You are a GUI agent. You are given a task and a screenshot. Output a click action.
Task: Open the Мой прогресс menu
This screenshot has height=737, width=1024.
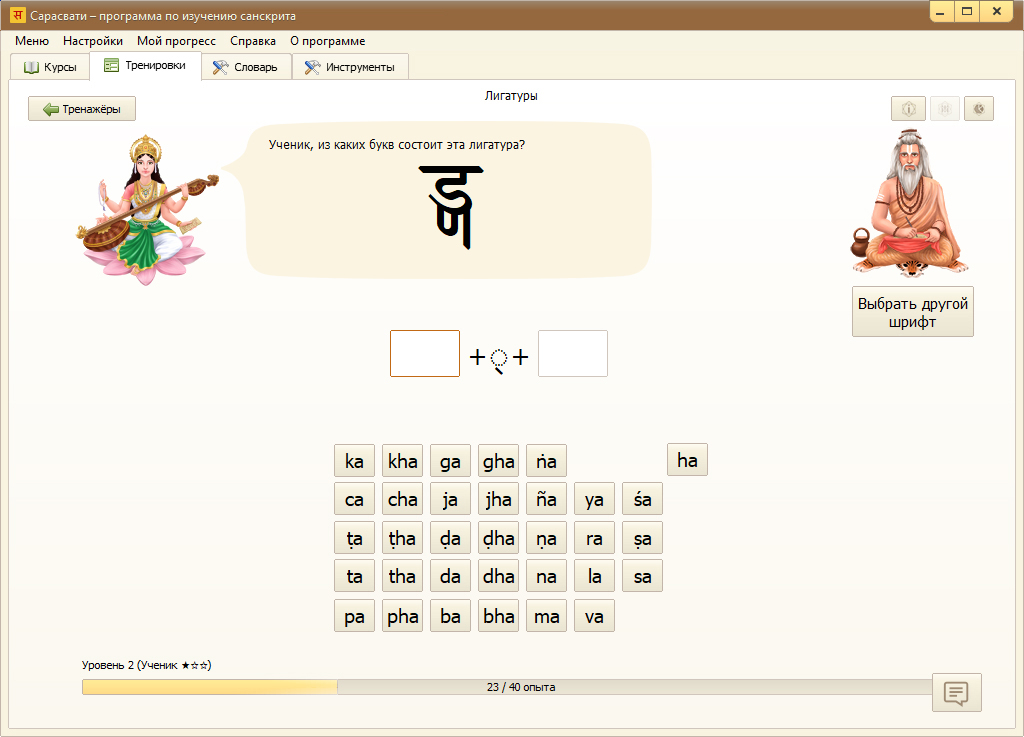176,41
